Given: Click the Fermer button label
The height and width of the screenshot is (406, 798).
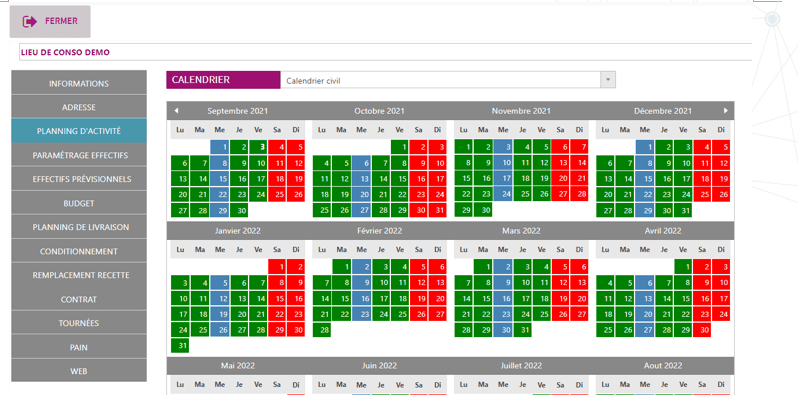Looking at the screenshot, I should click(61, 21).
